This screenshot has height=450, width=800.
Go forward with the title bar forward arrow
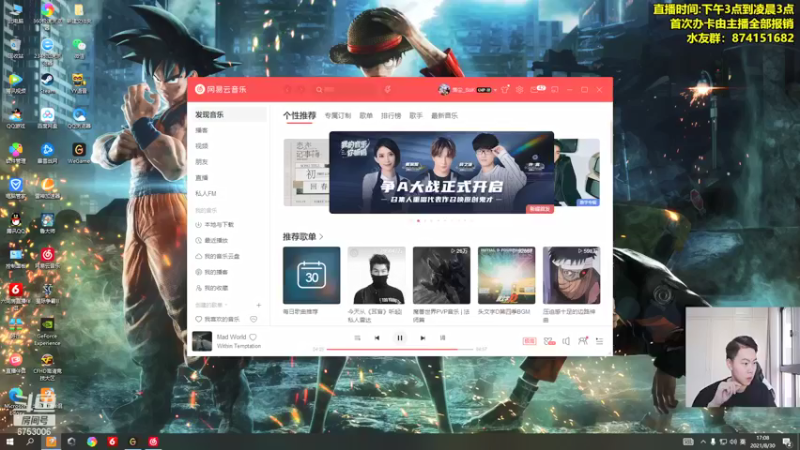[301, 89]
